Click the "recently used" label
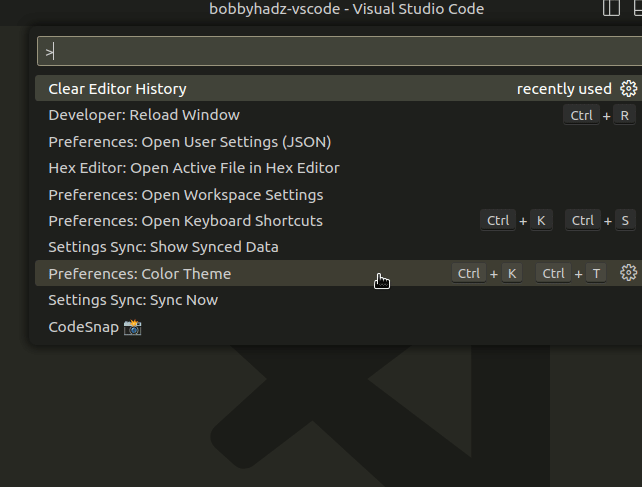Image resolution: width=642 pixels, height=487 pixels. coord(564,89)
